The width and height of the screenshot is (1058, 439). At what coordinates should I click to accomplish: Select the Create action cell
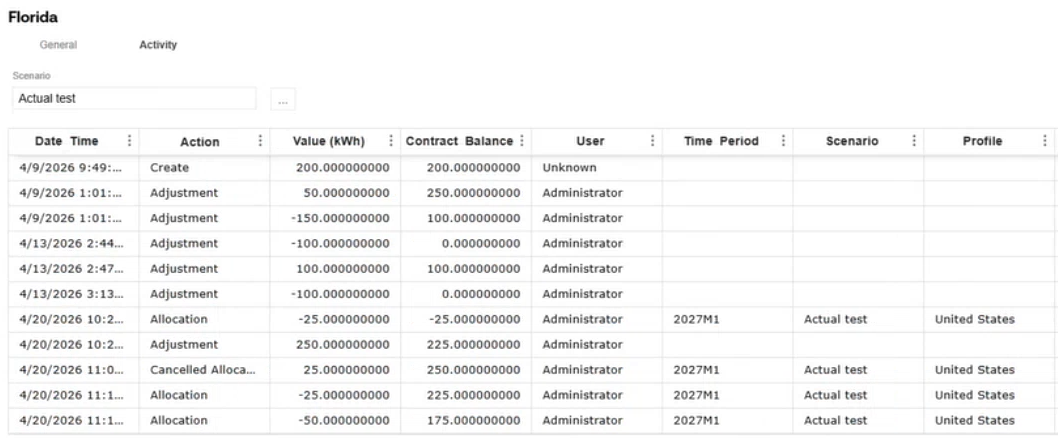[x=204, y=167]
